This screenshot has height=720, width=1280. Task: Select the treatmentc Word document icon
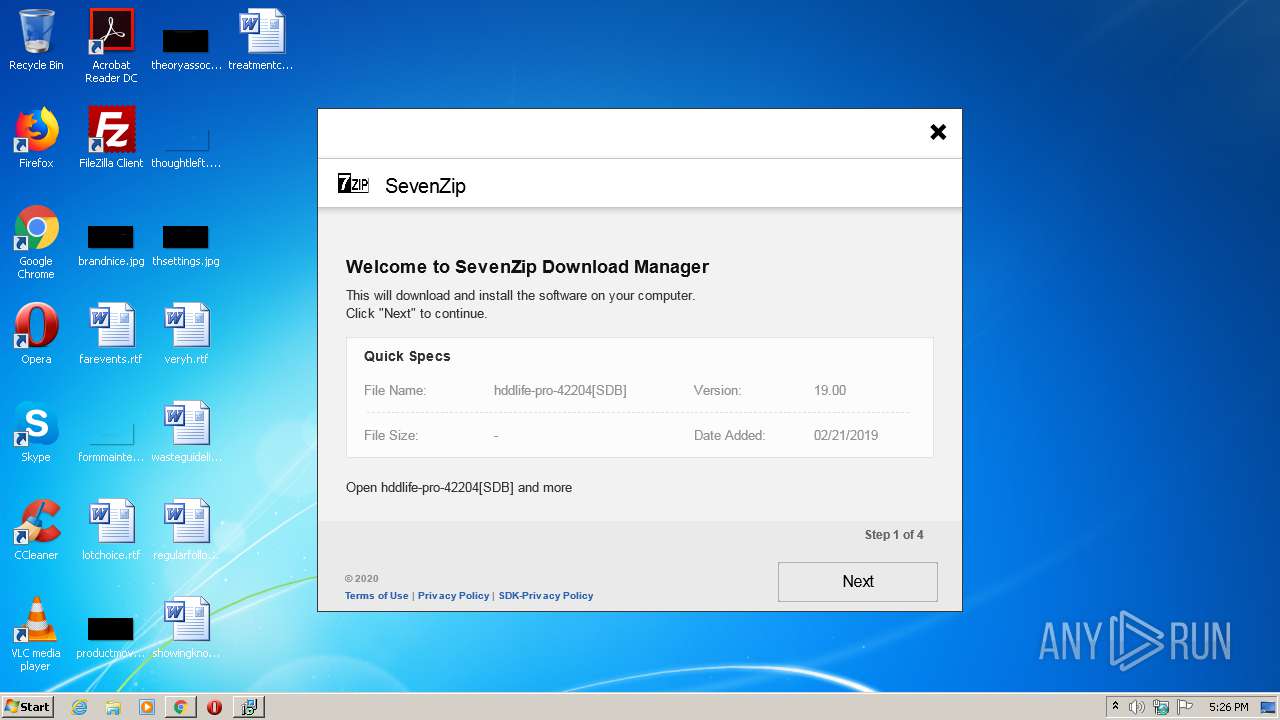[261, 40]
